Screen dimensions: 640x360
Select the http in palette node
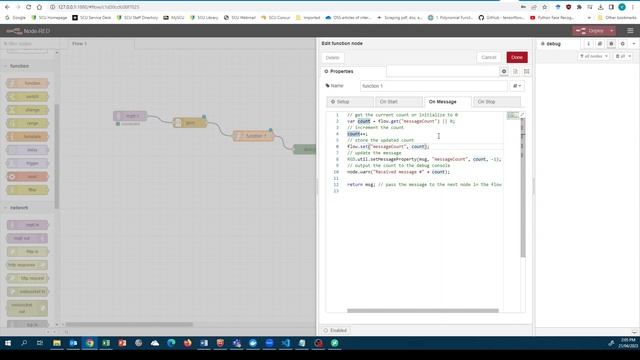[x=27, y=252]
